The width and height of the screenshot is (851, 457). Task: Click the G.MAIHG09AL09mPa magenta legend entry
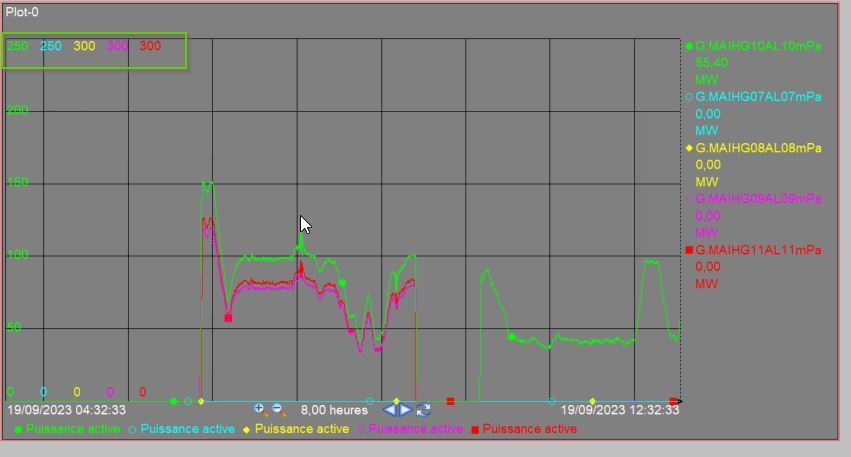(x=757, y=199)
